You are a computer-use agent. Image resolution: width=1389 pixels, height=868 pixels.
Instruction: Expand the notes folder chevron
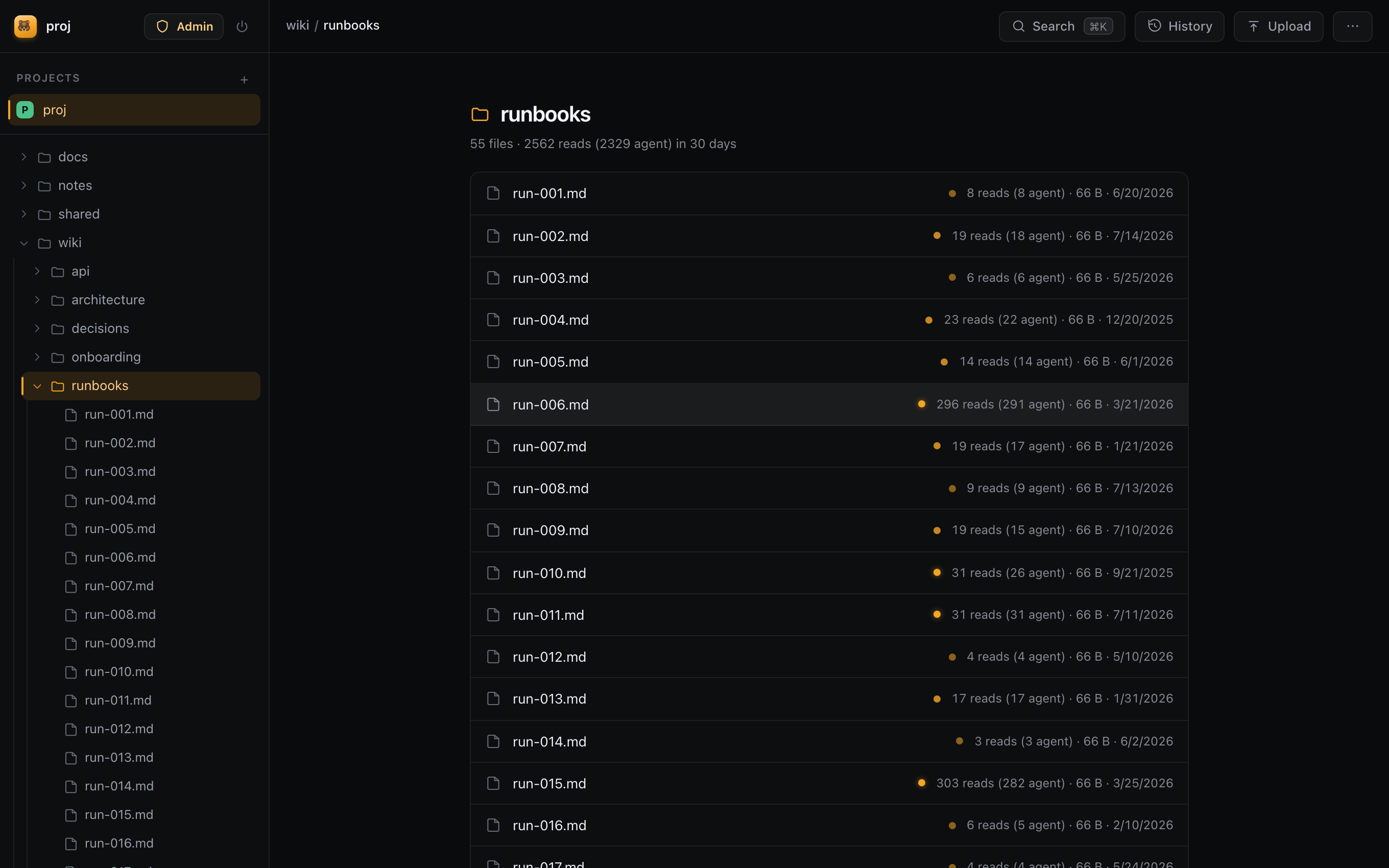(x=24, y=185)
